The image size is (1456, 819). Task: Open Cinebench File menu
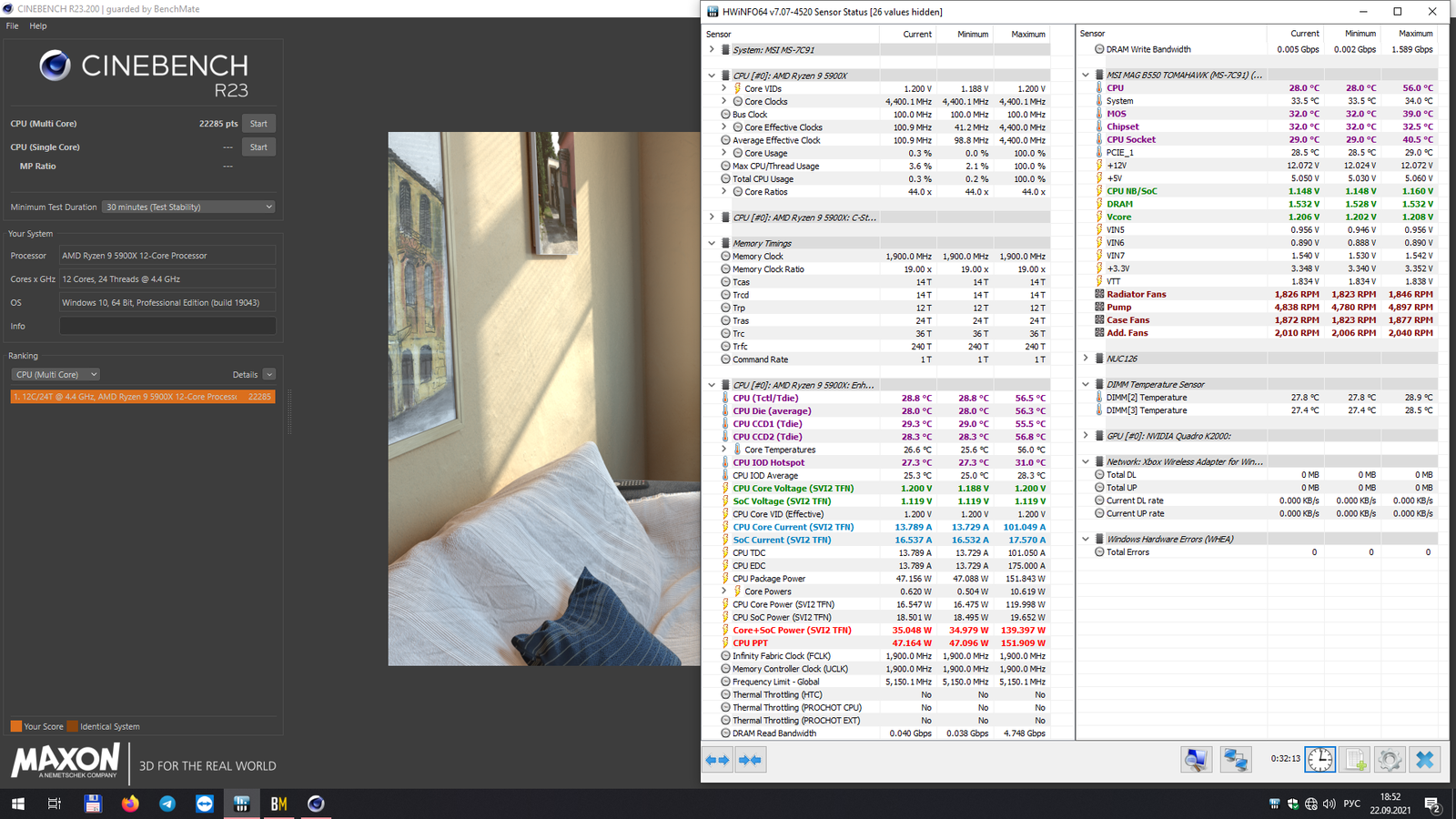pos(12,25)
